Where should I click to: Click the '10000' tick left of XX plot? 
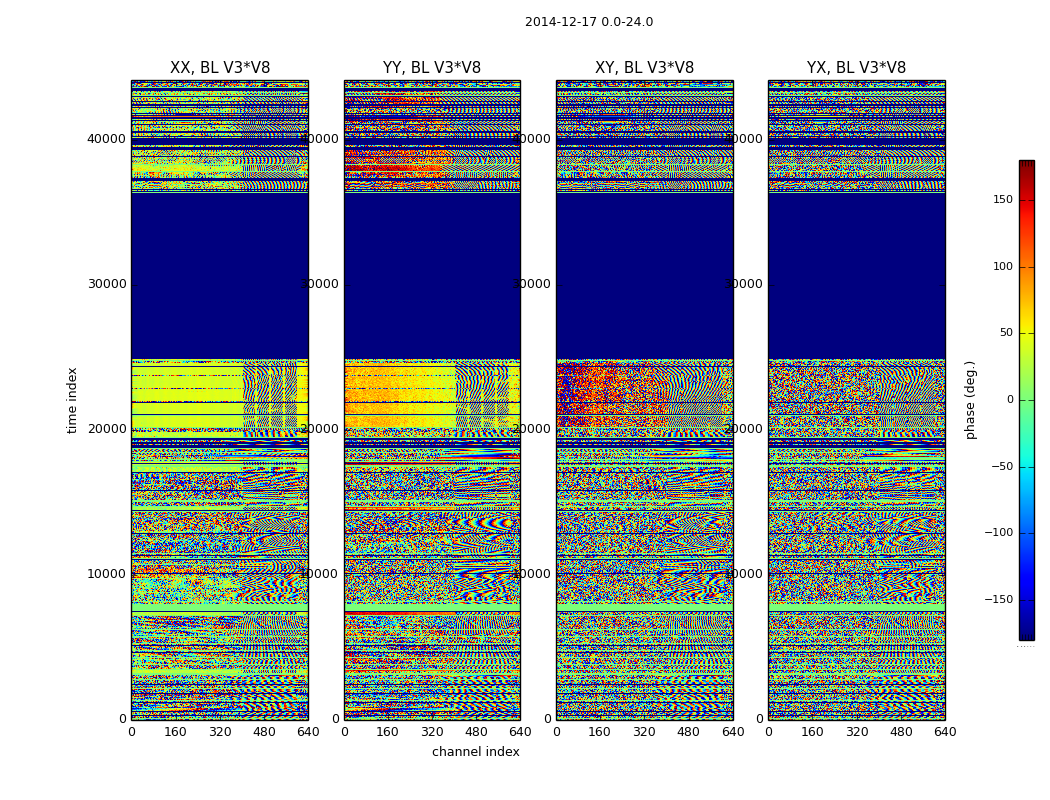pyautogui.click(x=106, y=574)
